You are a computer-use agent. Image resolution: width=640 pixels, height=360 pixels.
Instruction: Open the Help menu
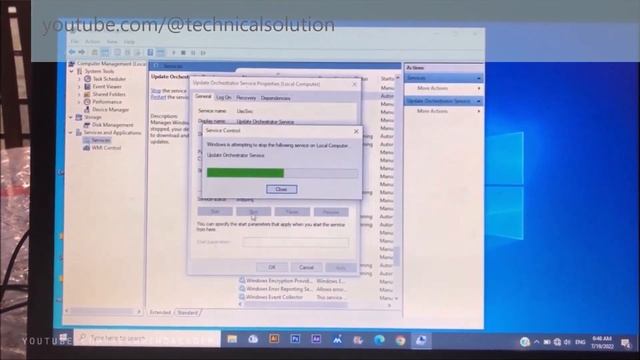[x=129, y=42]
